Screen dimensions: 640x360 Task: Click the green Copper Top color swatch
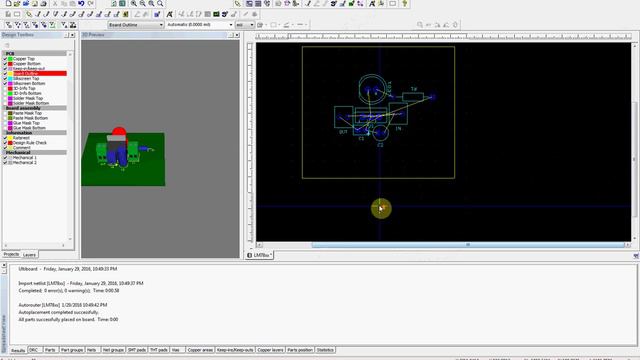[11, 59]
